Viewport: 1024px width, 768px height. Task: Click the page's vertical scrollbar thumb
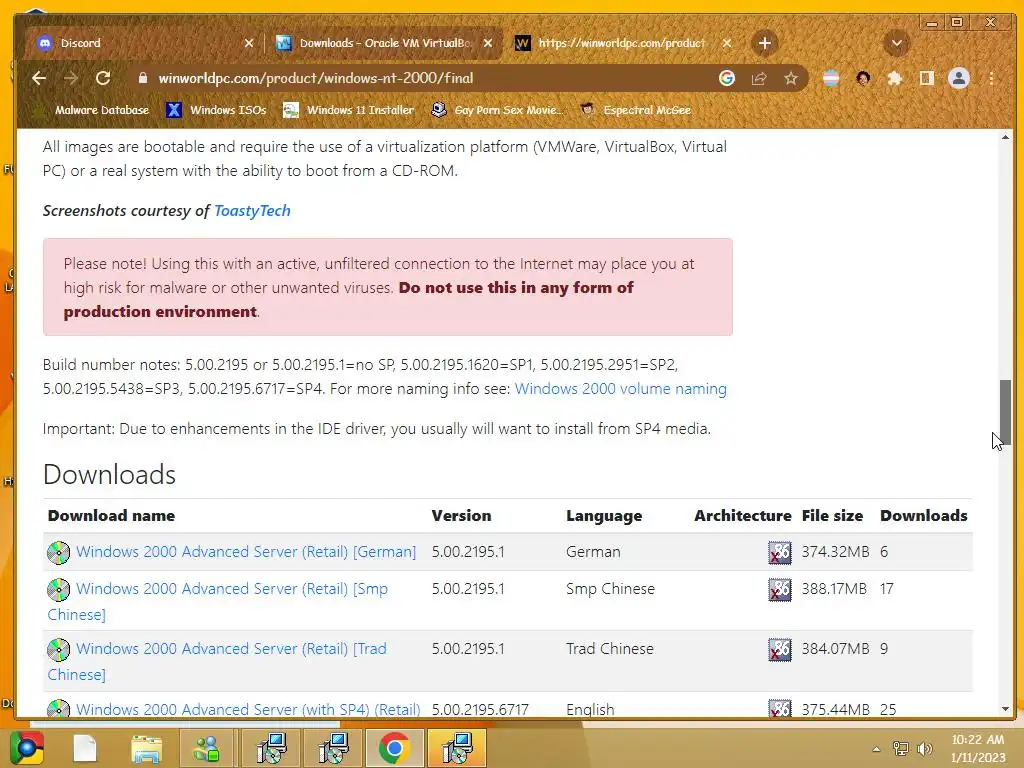tap(1005, 411)
